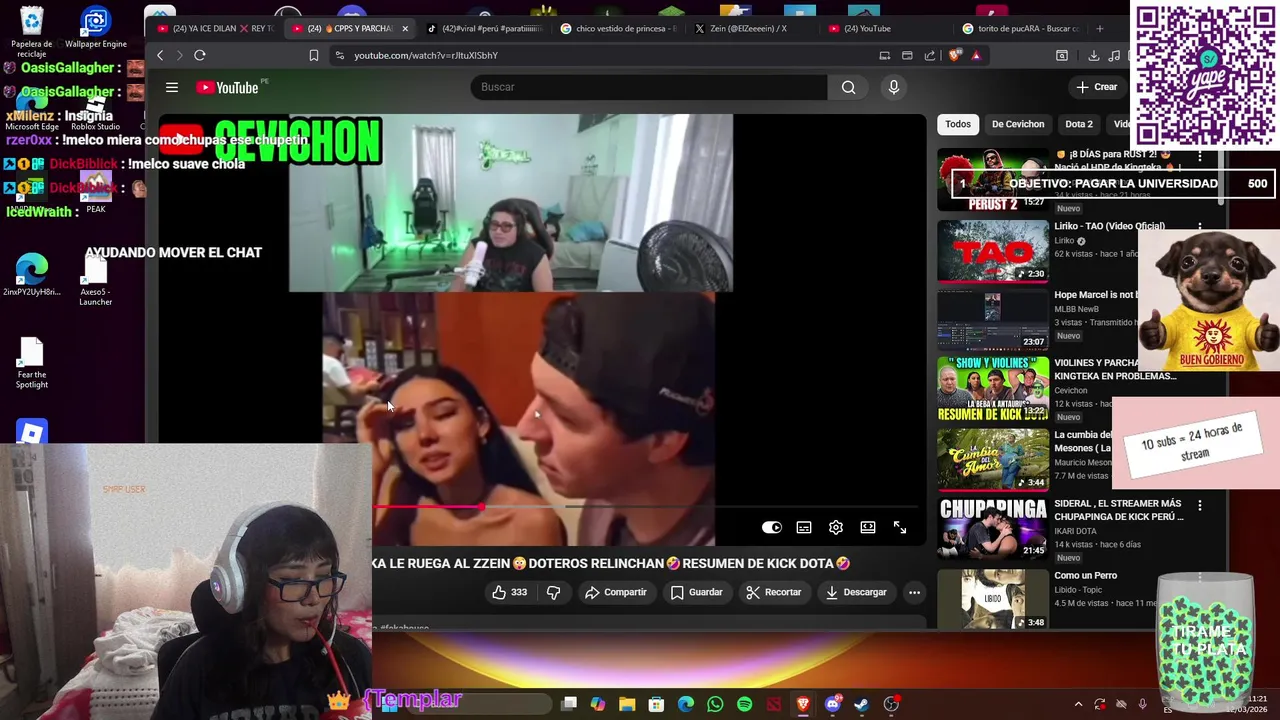
Task: Open the video player settings gear
Action: click(836, 528)
